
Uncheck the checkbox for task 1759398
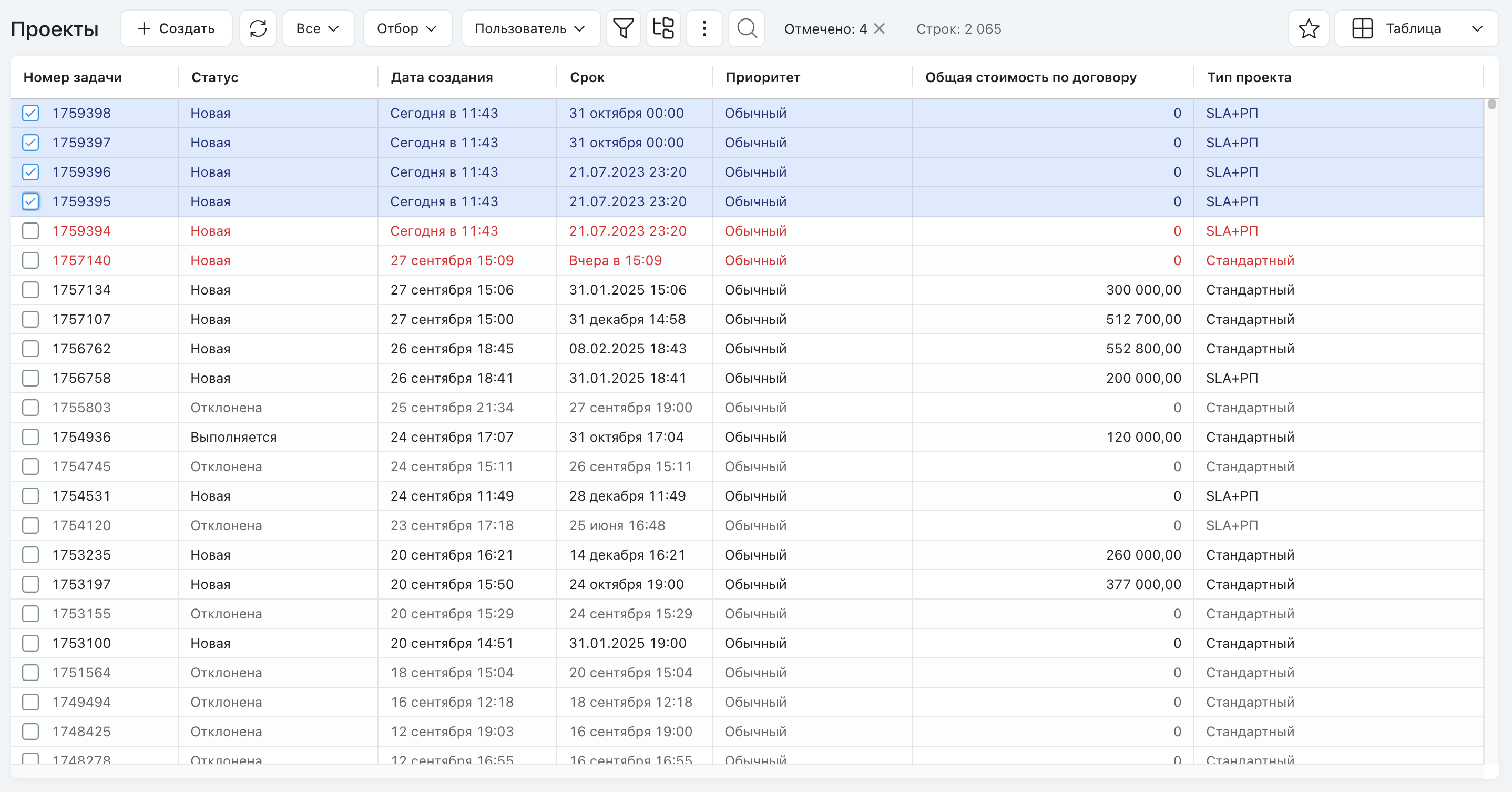[30, 113]
